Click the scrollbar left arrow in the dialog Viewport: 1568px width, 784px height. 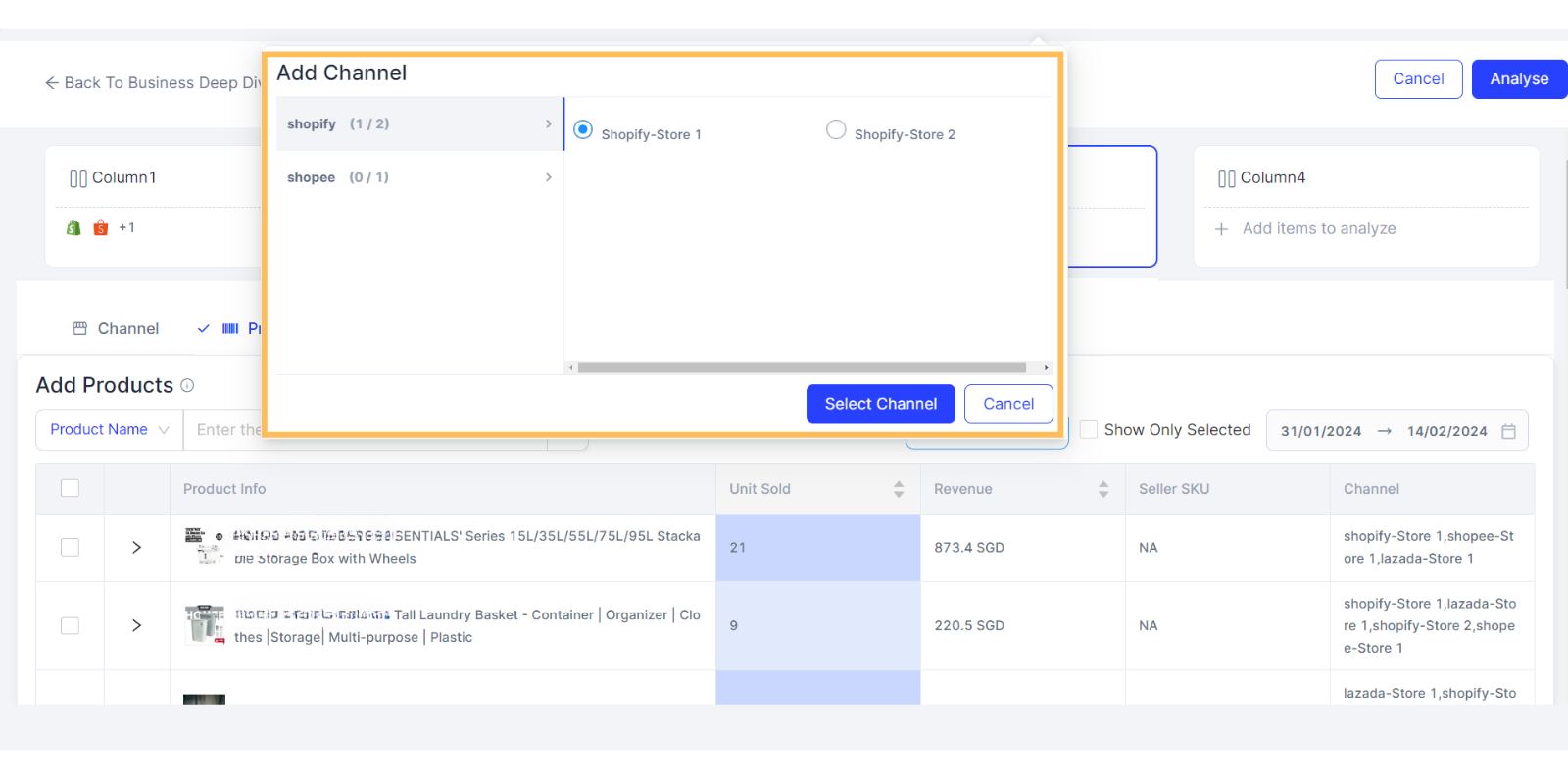(x=570, y=367)
